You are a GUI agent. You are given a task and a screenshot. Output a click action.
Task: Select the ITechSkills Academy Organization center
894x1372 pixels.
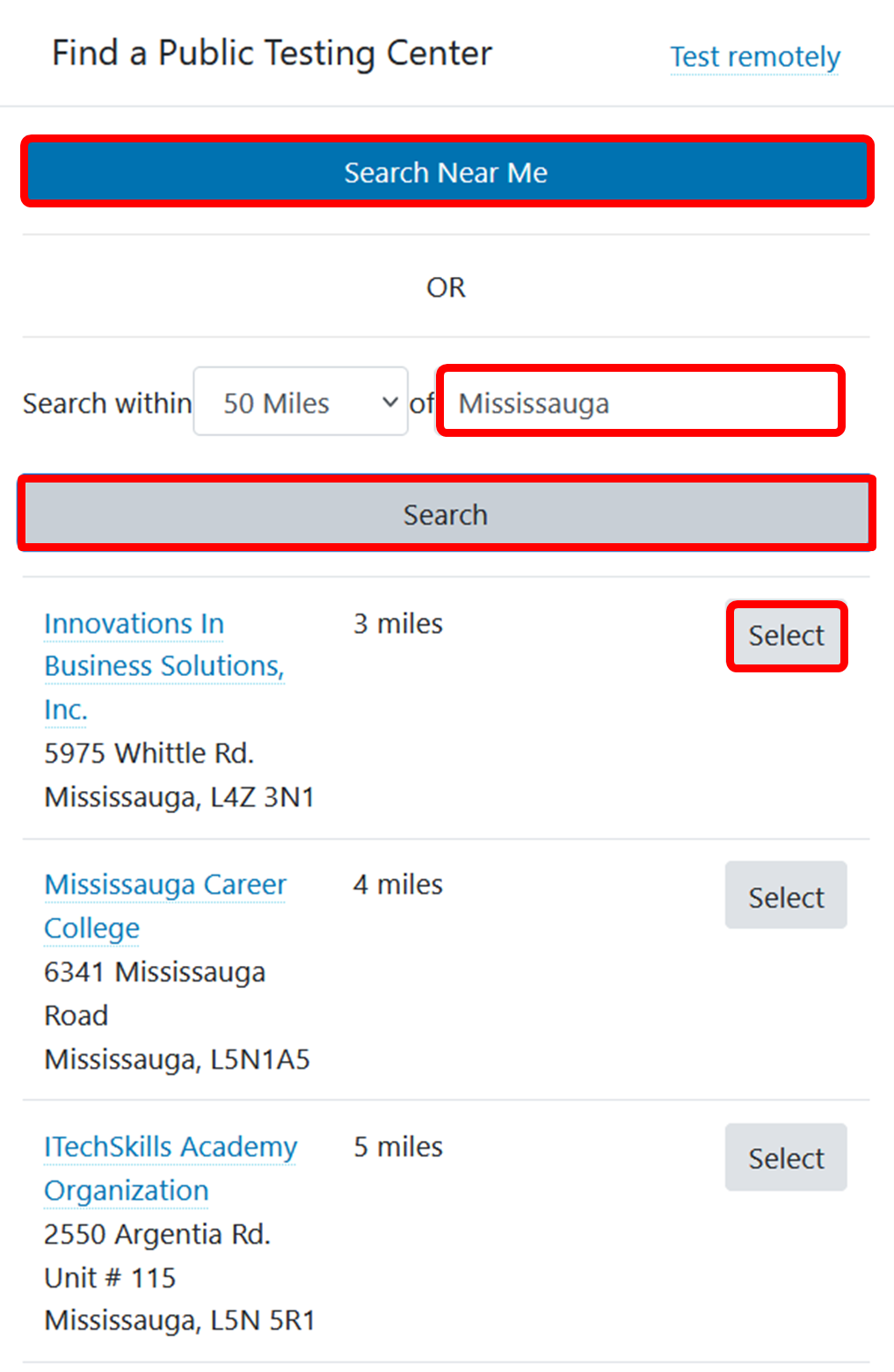tap(786, 1158)
